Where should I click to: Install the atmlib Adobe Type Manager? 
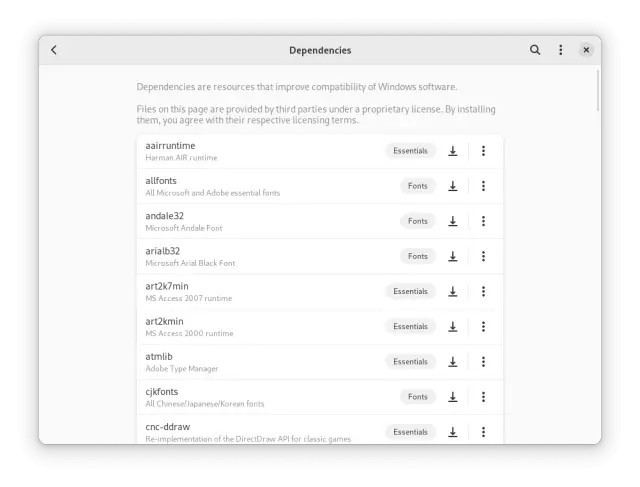point(452,361)
